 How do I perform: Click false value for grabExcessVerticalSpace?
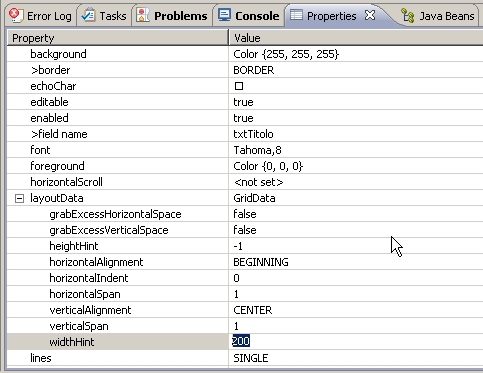point(245,230)
